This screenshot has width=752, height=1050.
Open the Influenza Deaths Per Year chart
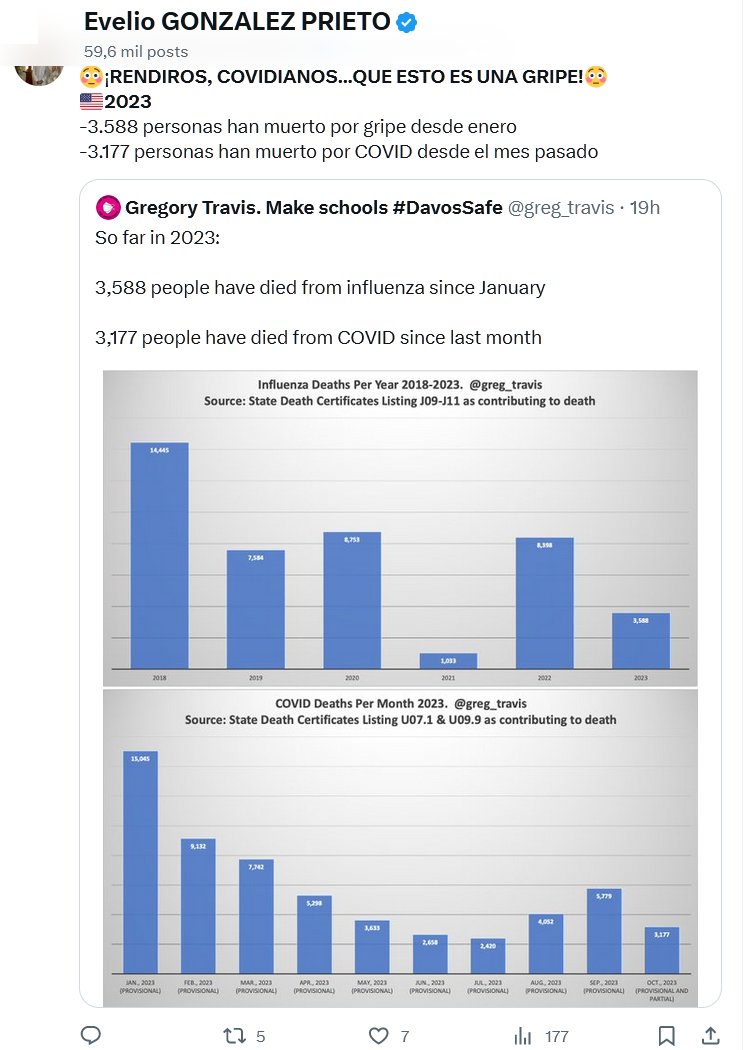(x=400, y=528)
